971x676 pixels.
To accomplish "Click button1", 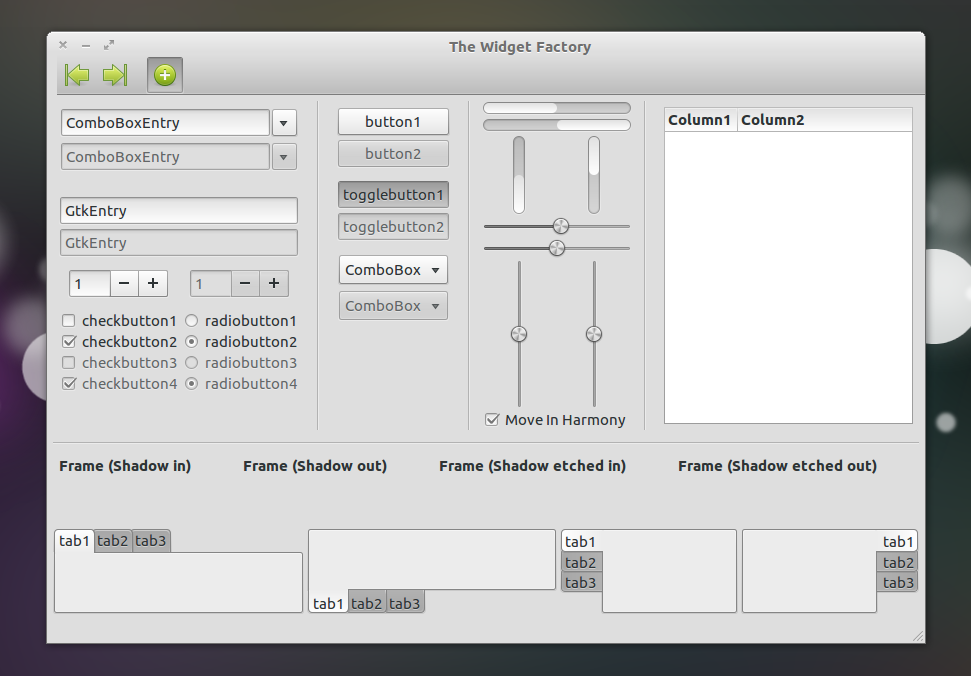I will coord(393,121).
